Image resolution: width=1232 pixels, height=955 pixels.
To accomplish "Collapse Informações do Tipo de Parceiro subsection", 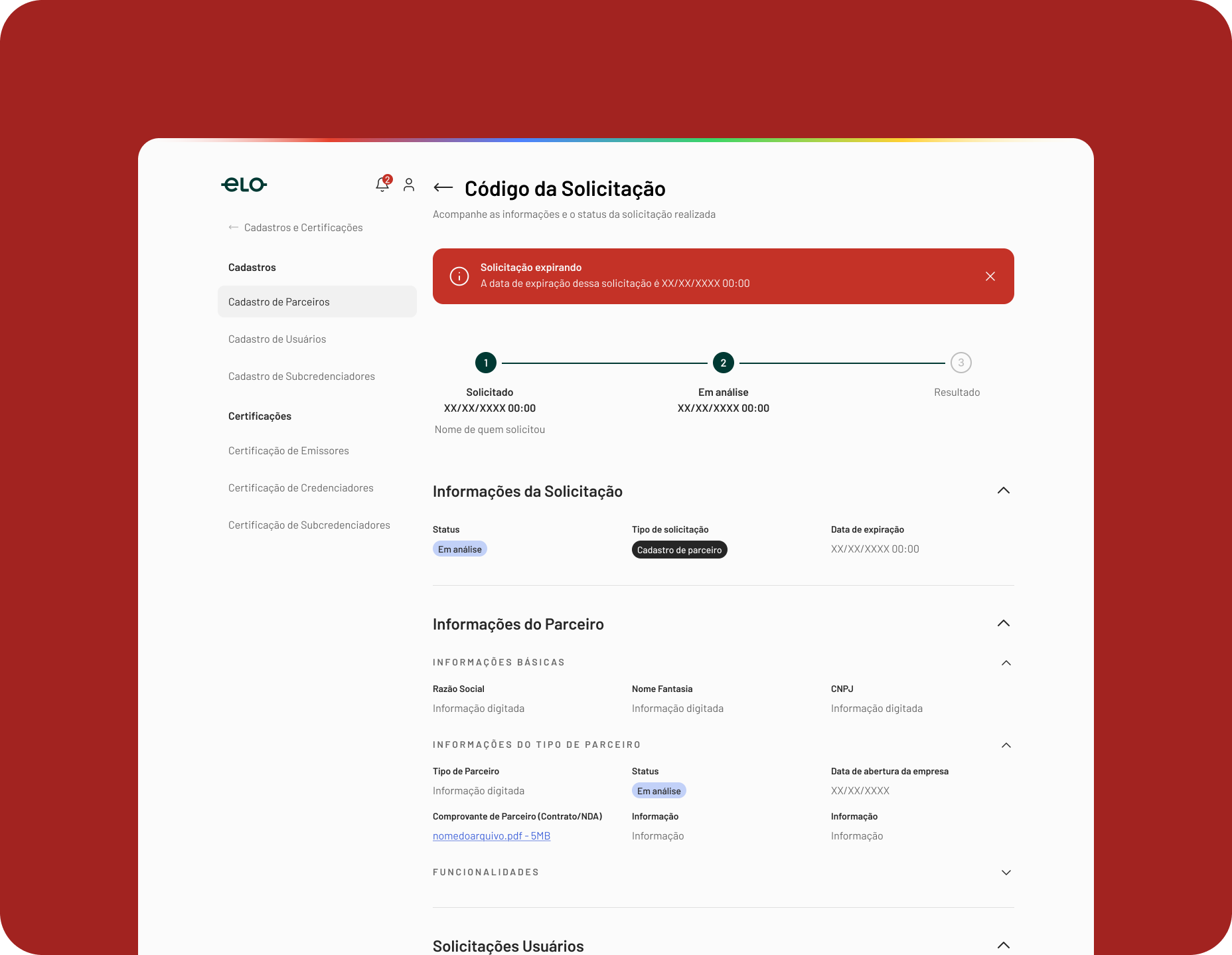I will [x=1006, y=745].
